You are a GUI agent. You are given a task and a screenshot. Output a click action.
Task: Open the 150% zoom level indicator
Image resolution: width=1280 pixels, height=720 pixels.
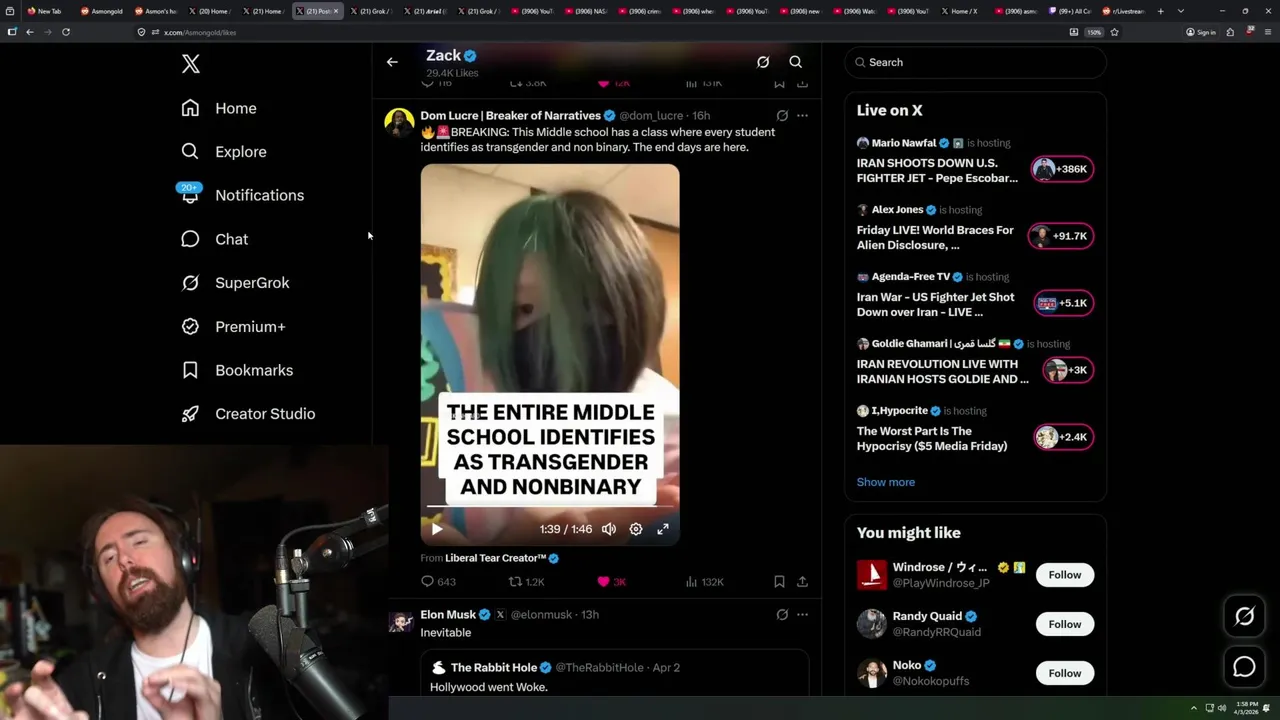[x=1094, y=32]
